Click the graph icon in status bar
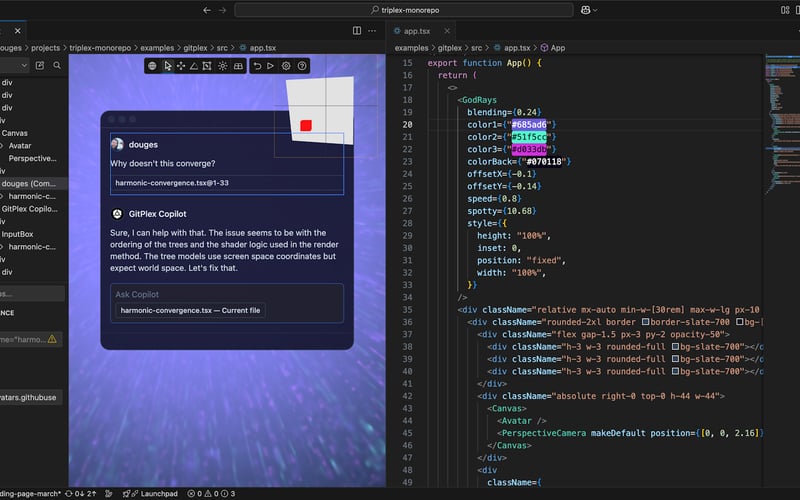The height and width of the screenshot is (500, 800). [109, 493]
